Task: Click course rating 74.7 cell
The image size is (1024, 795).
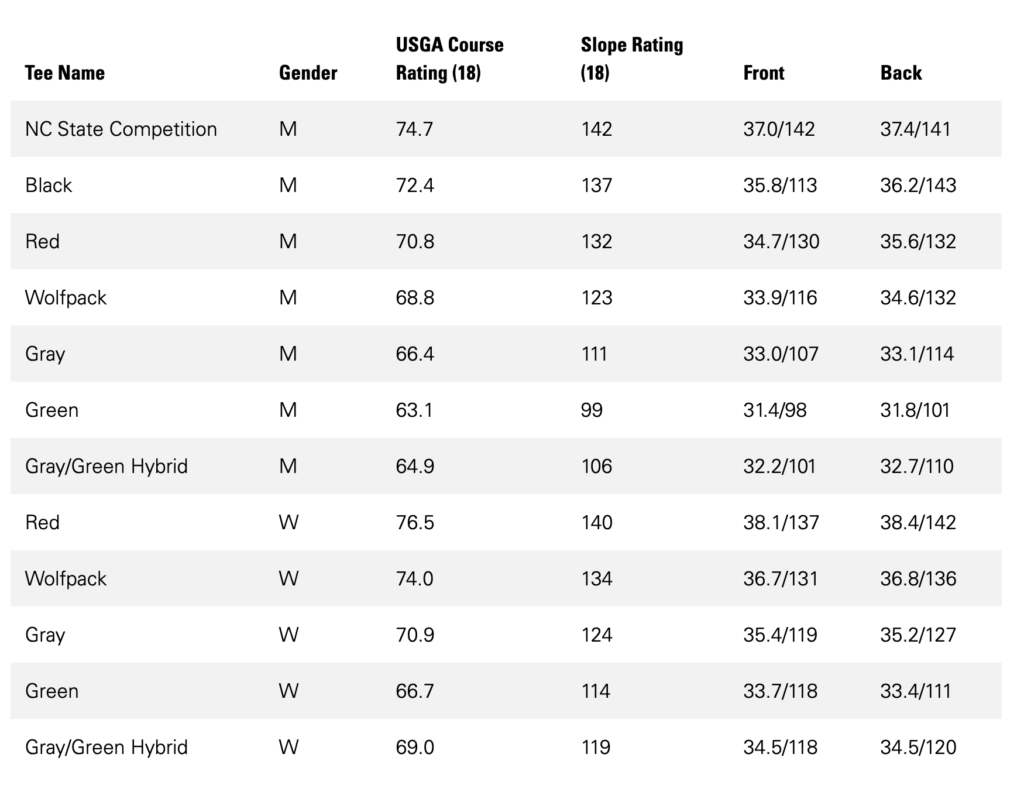Action: click(414, 129)
